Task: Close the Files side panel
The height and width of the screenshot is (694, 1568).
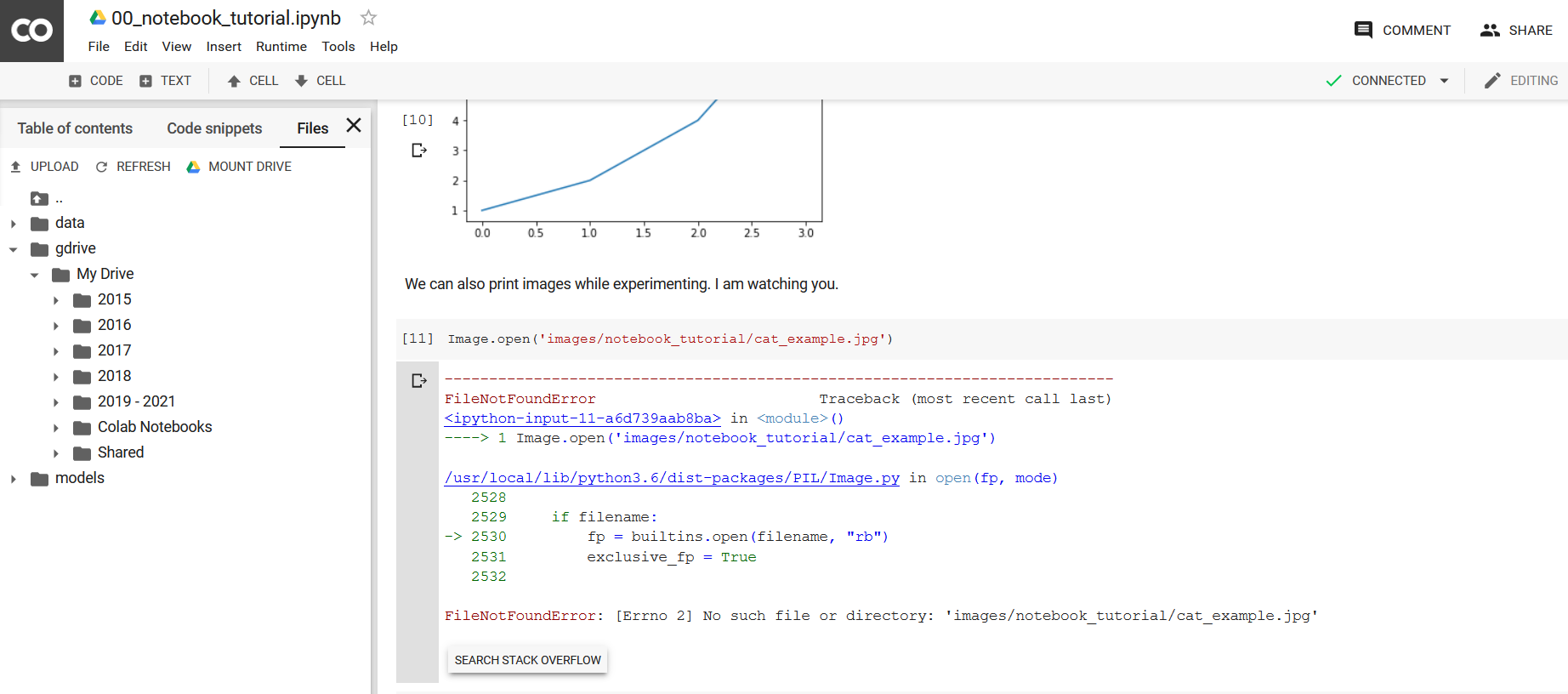Action: 354,126
